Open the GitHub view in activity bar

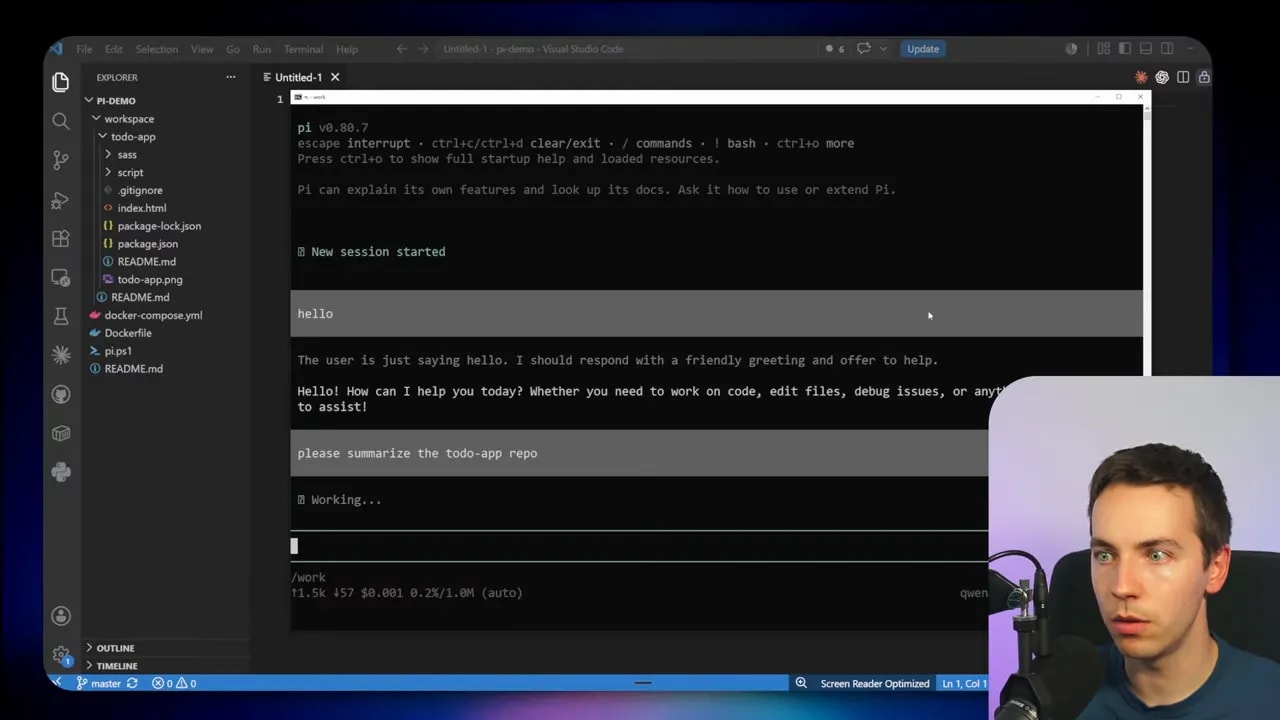[x=61, y=394]
